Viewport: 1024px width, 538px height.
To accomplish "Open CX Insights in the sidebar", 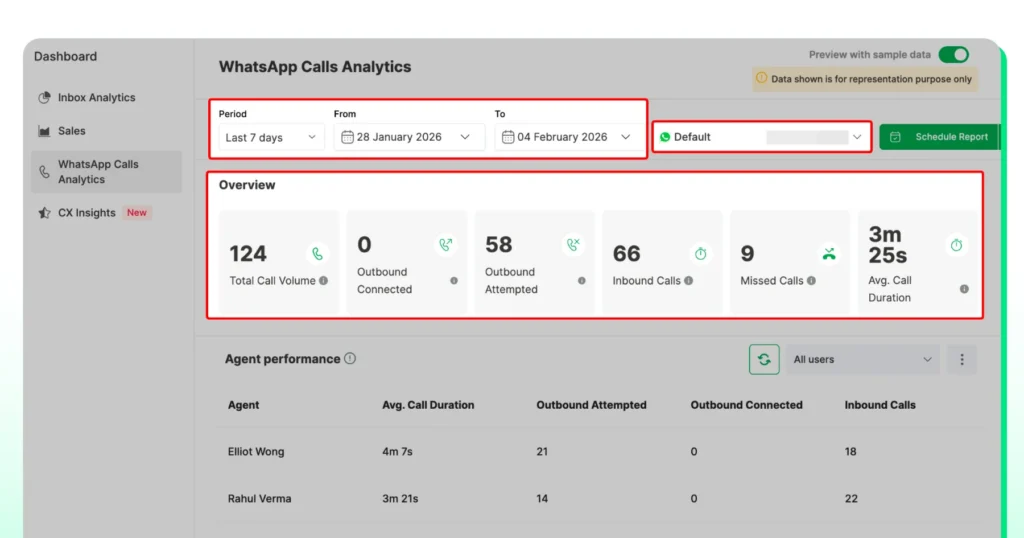I will (x=86, y=213).
